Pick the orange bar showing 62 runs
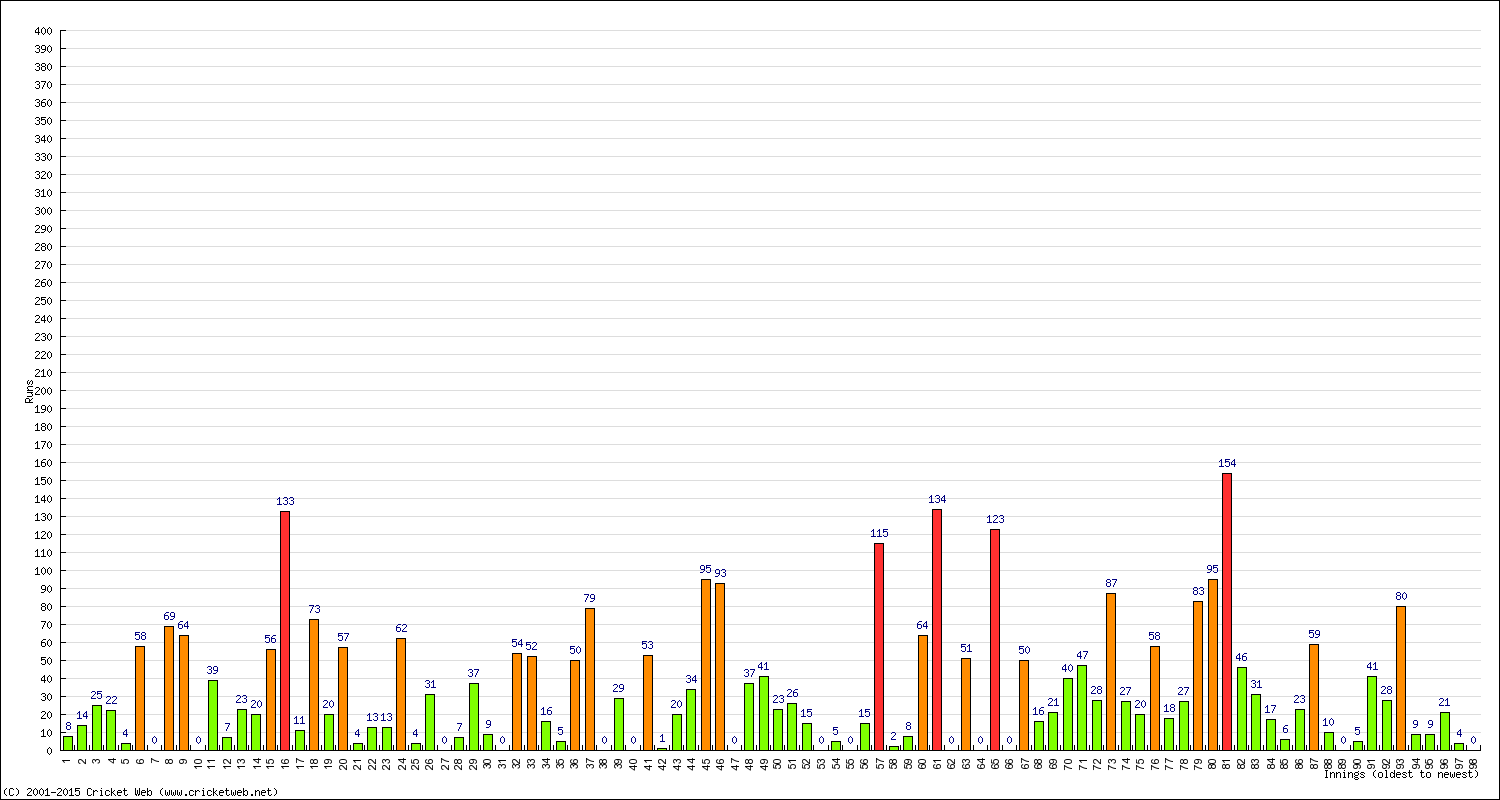 point(401,695)
